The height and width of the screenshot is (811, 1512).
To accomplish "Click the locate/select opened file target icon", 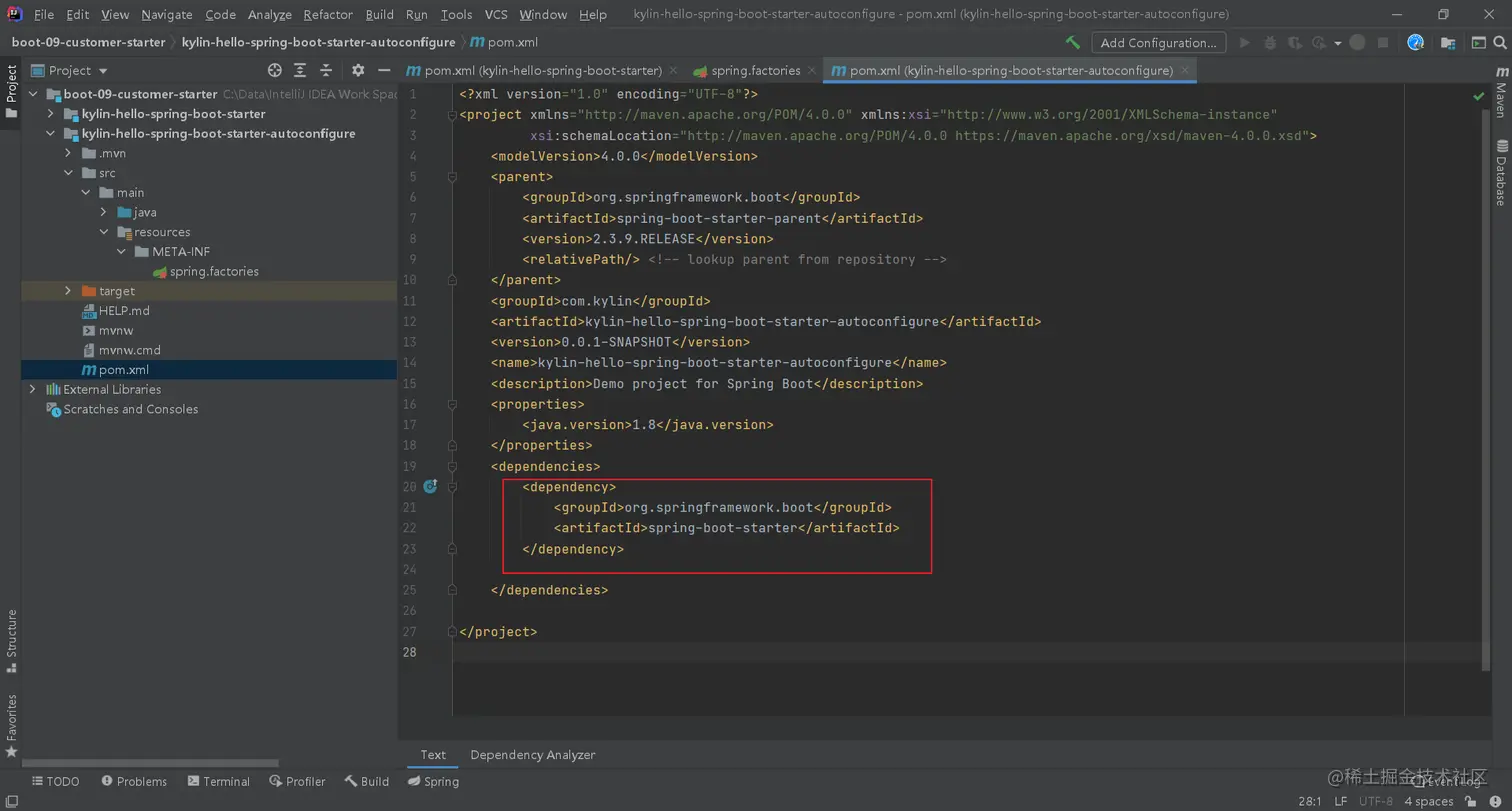I will point(275,70).
